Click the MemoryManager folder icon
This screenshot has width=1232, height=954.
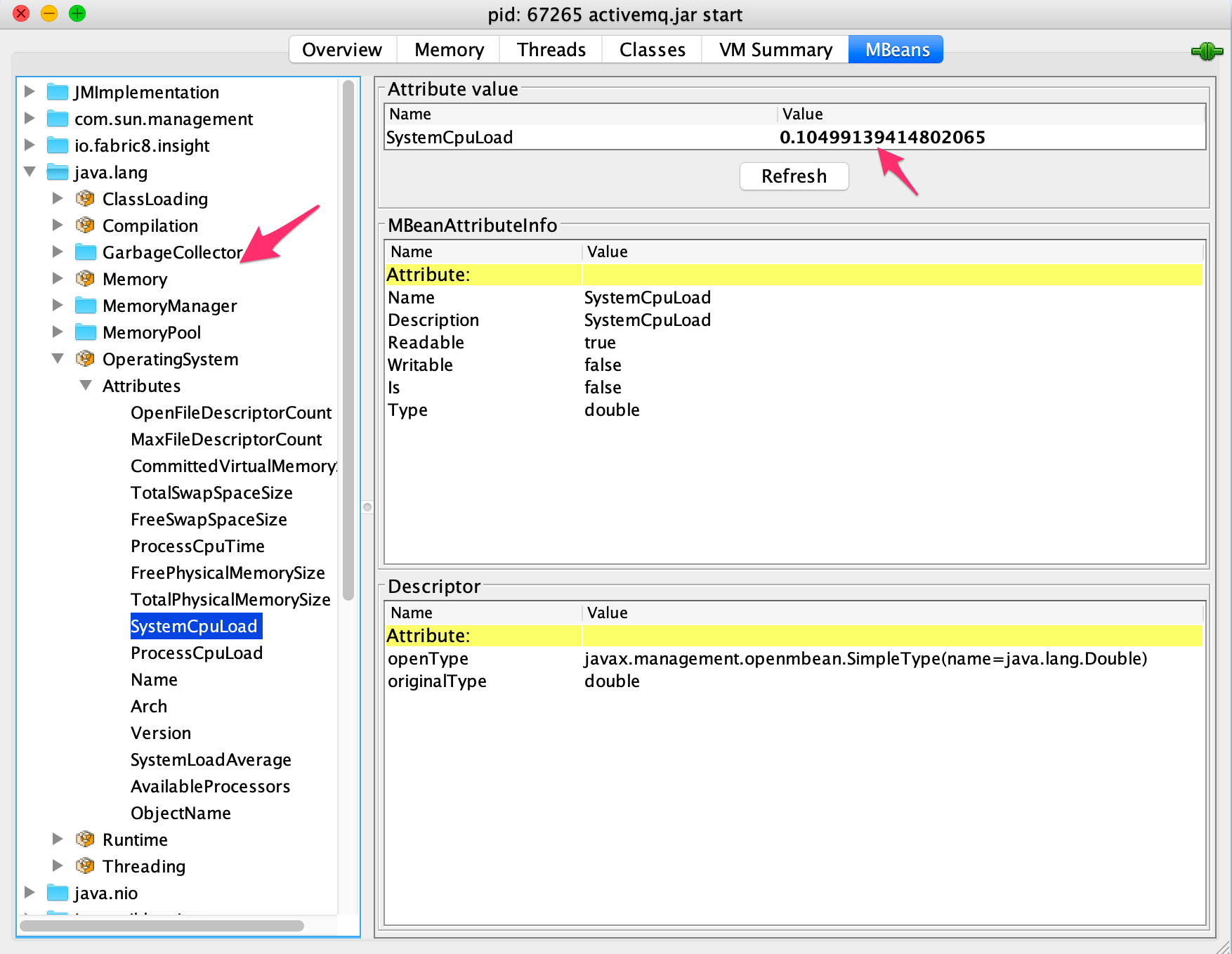click(x=86, y=306)
